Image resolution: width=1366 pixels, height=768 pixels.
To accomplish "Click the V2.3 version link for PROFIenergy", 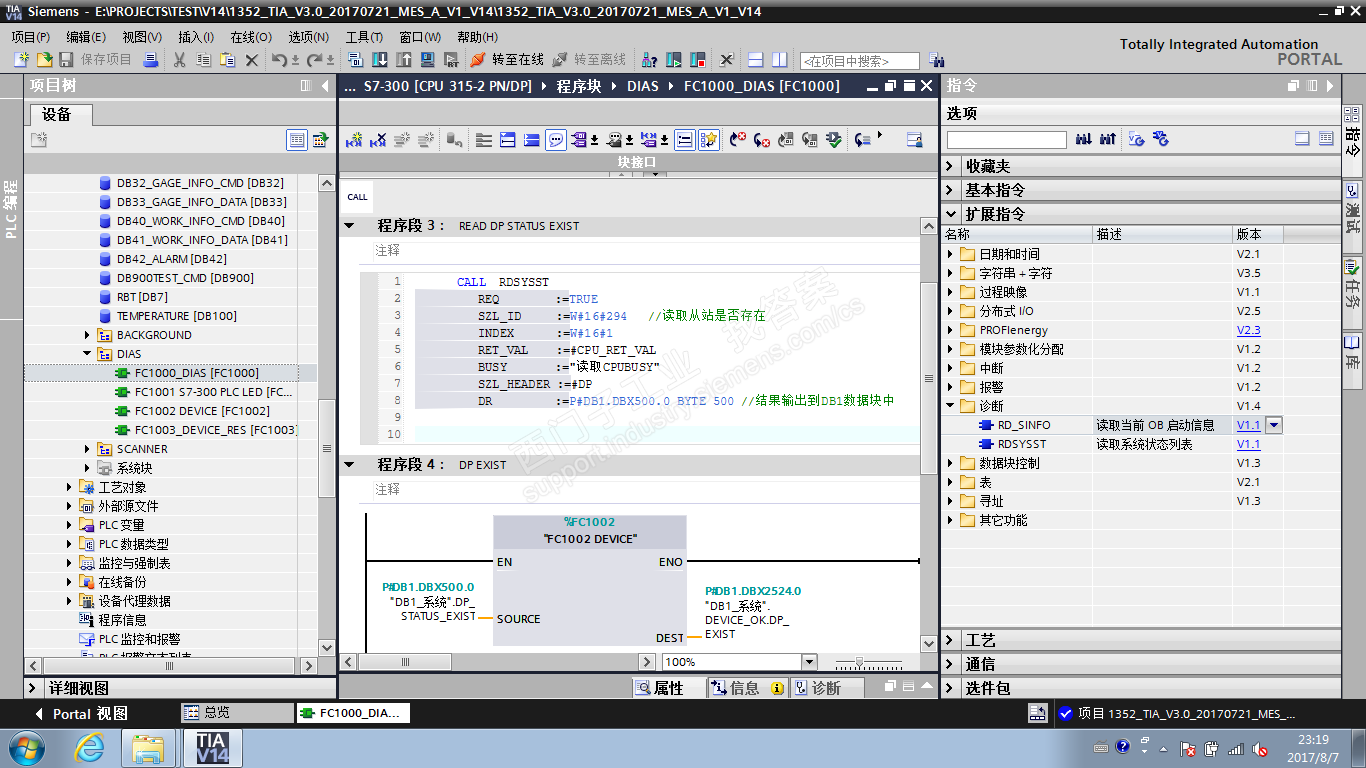I will coord(1248,330).
